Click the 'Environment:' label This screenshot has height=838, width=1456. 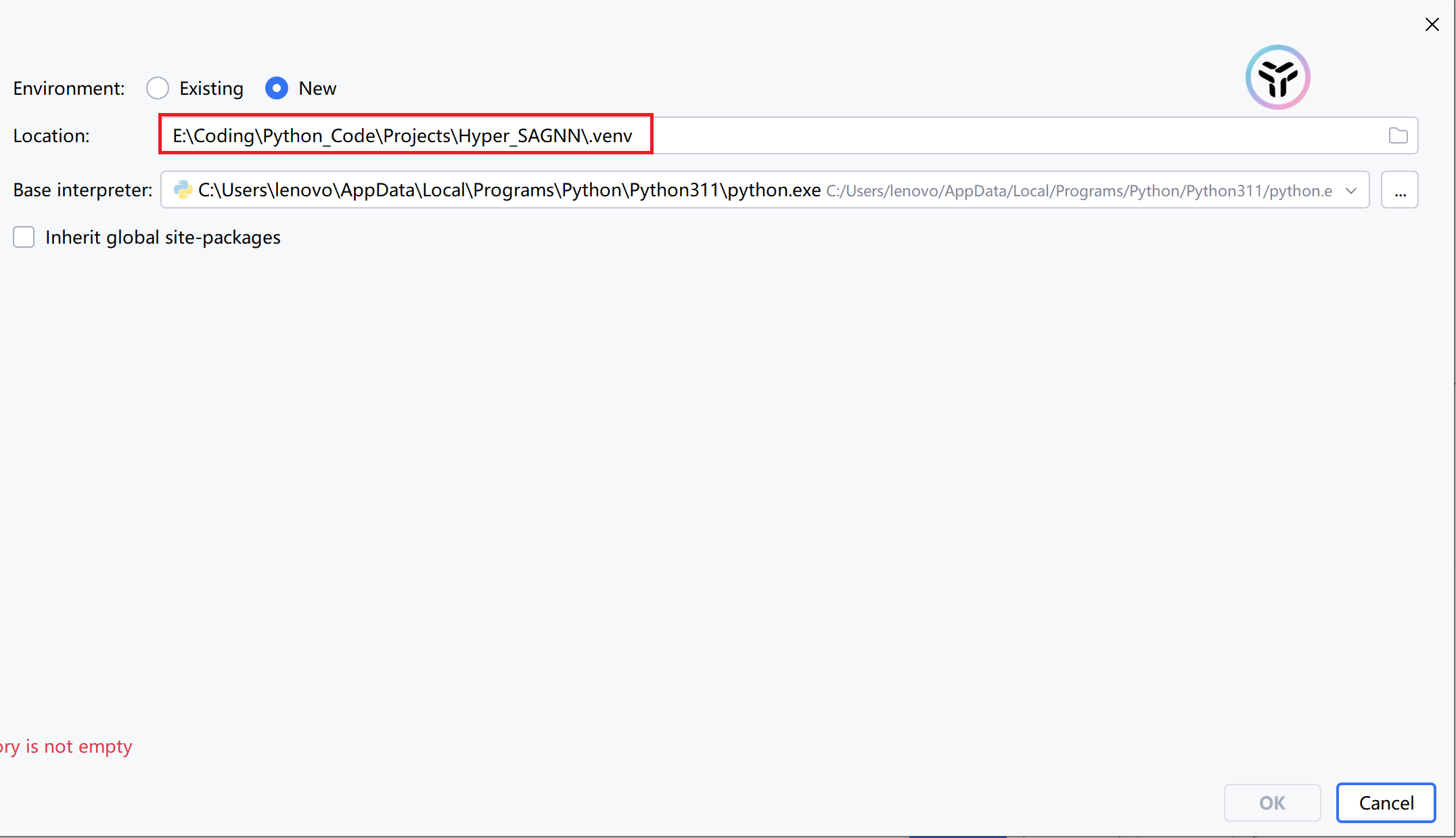click(x=69, y=89)
